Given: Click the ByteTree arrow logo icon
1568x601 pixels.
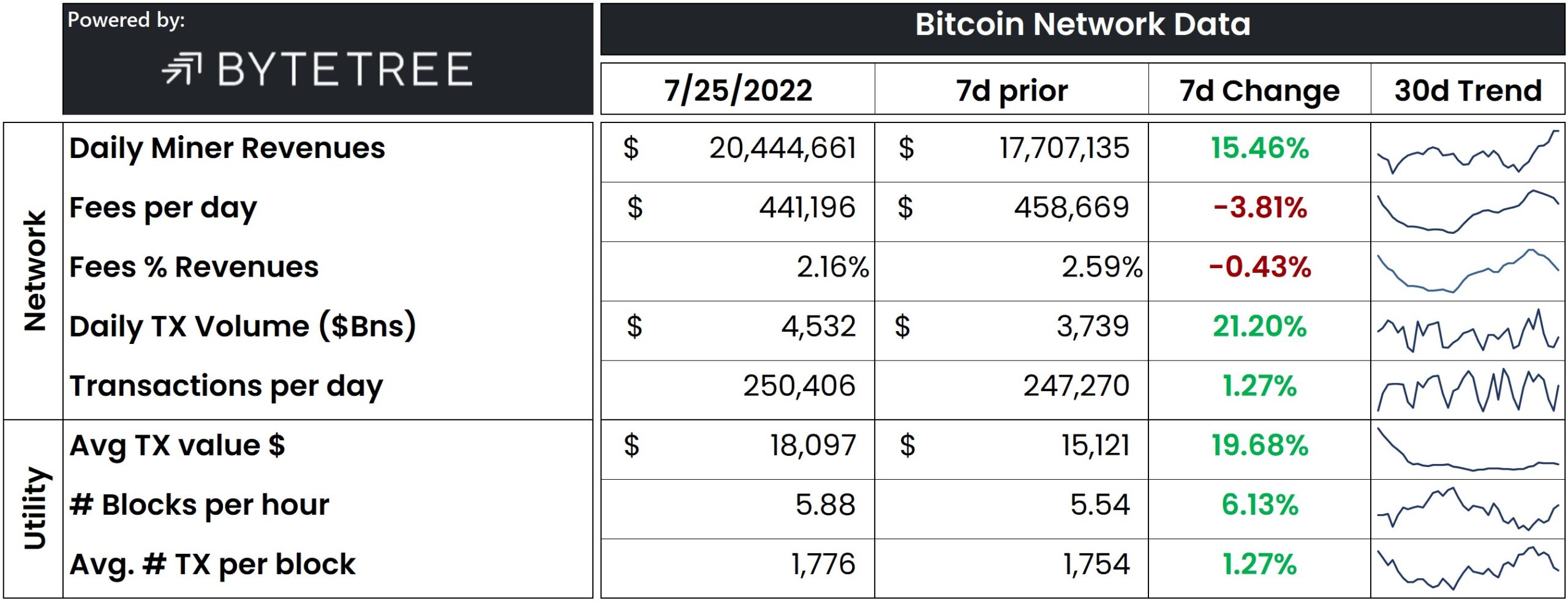Looking at the screenshot, I should pos(181,69).
